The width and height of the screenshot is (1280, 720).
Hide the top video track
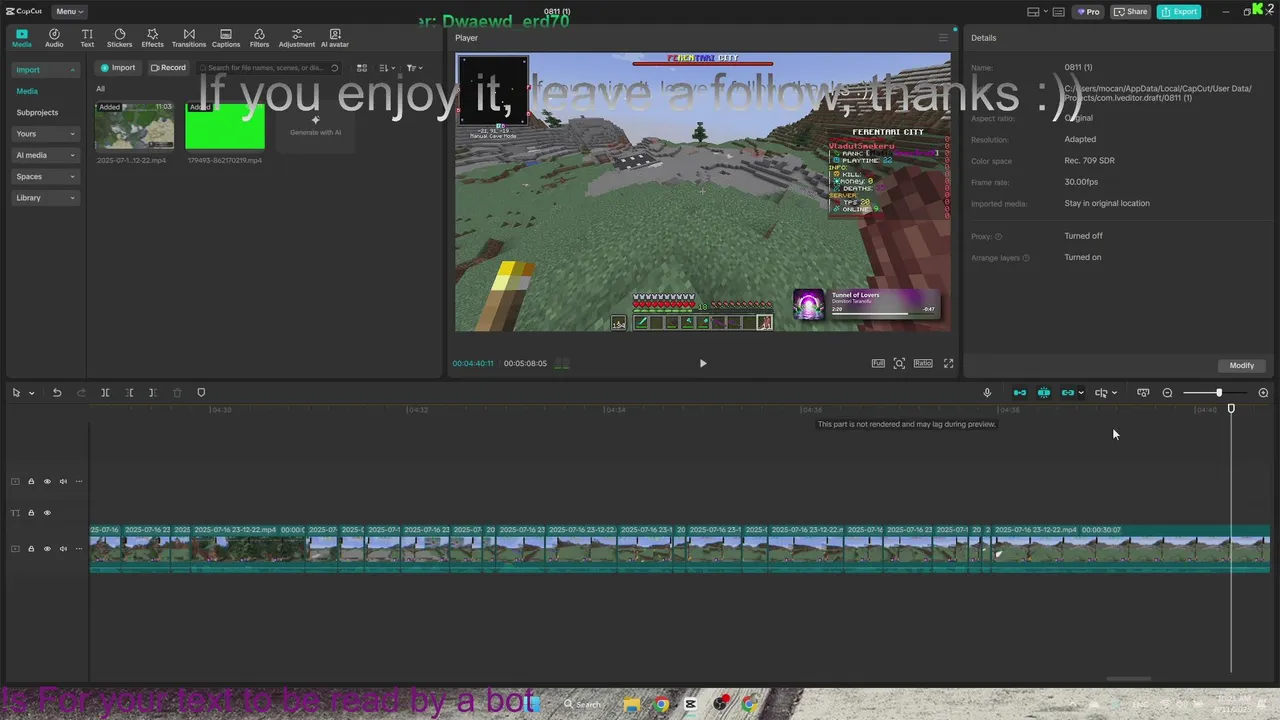tap(47, 481)
